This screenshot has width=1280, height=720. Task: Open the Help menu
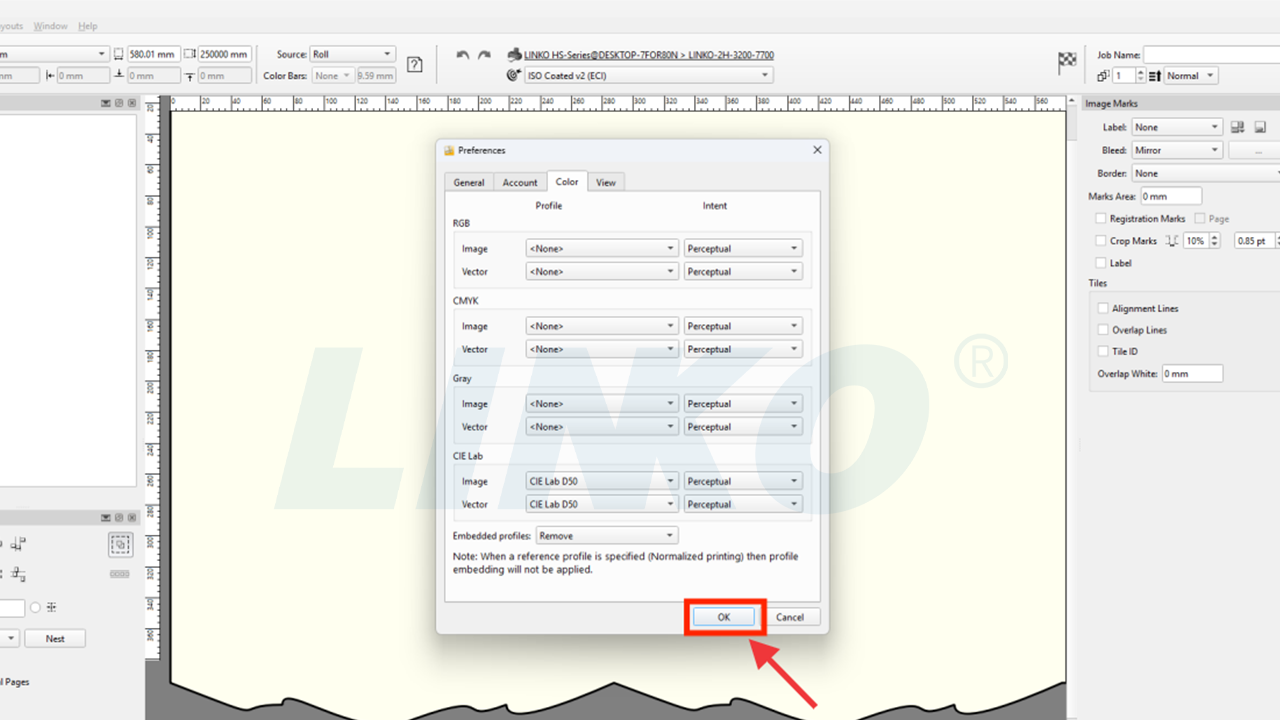click(88, 26)
